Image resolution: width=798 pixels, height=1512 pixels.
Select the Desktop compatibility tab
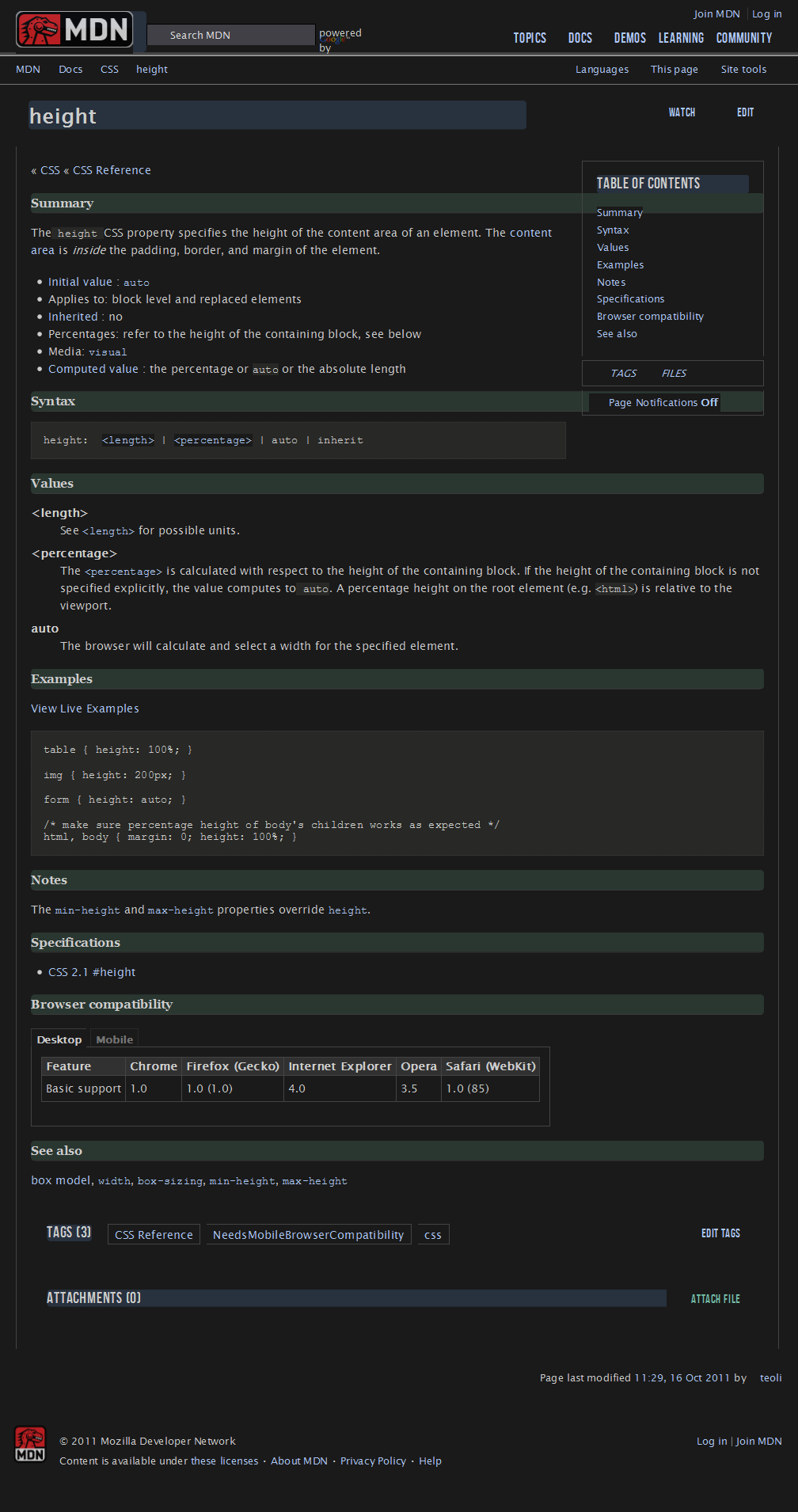coord(59,1039)
